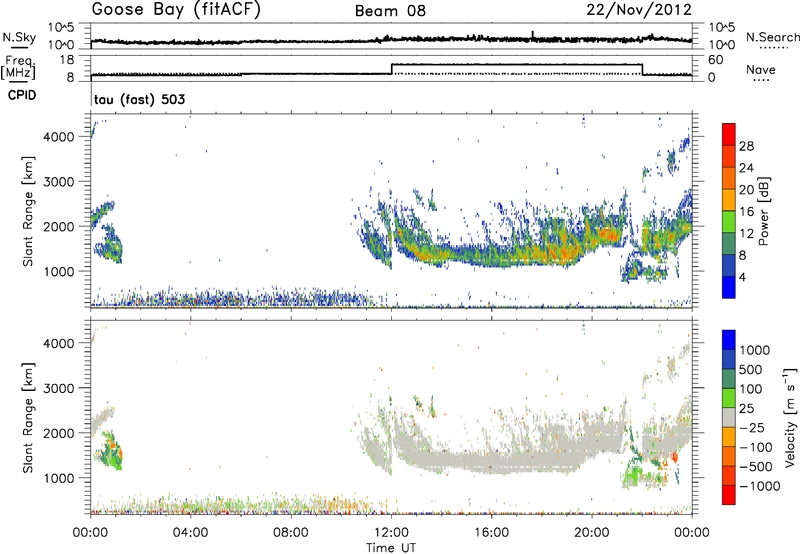Click the '16' label on Power colorbar

pos(746,212)
